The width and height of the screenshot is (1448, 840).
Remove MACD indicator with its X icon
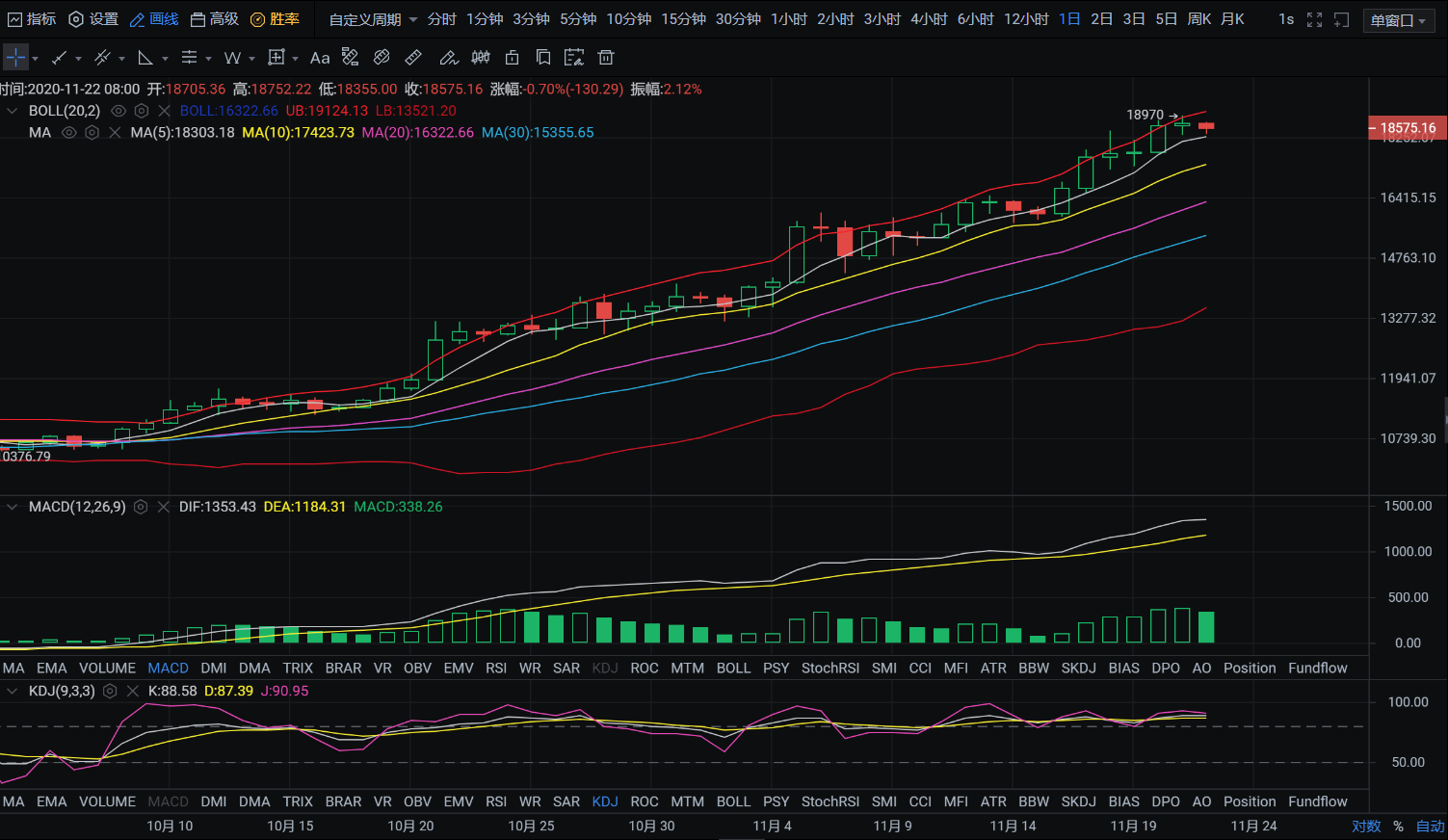164,507
